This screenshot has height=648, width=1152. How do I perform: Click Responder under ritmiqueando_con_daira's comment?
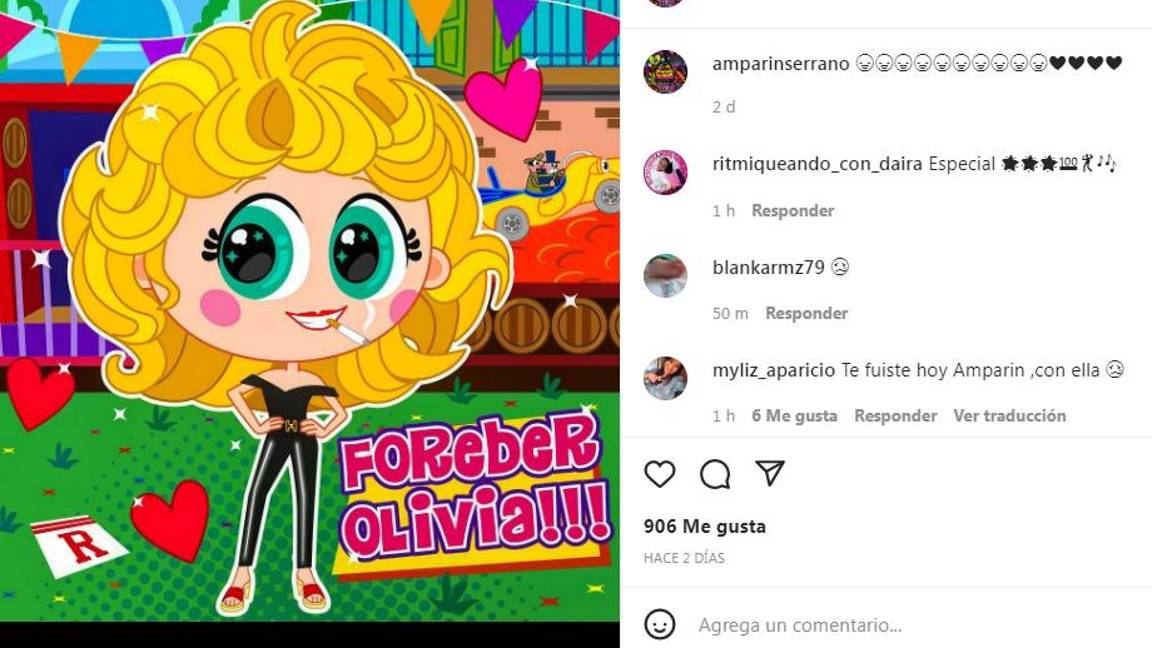pyautogui.click(x=793, y=211)
